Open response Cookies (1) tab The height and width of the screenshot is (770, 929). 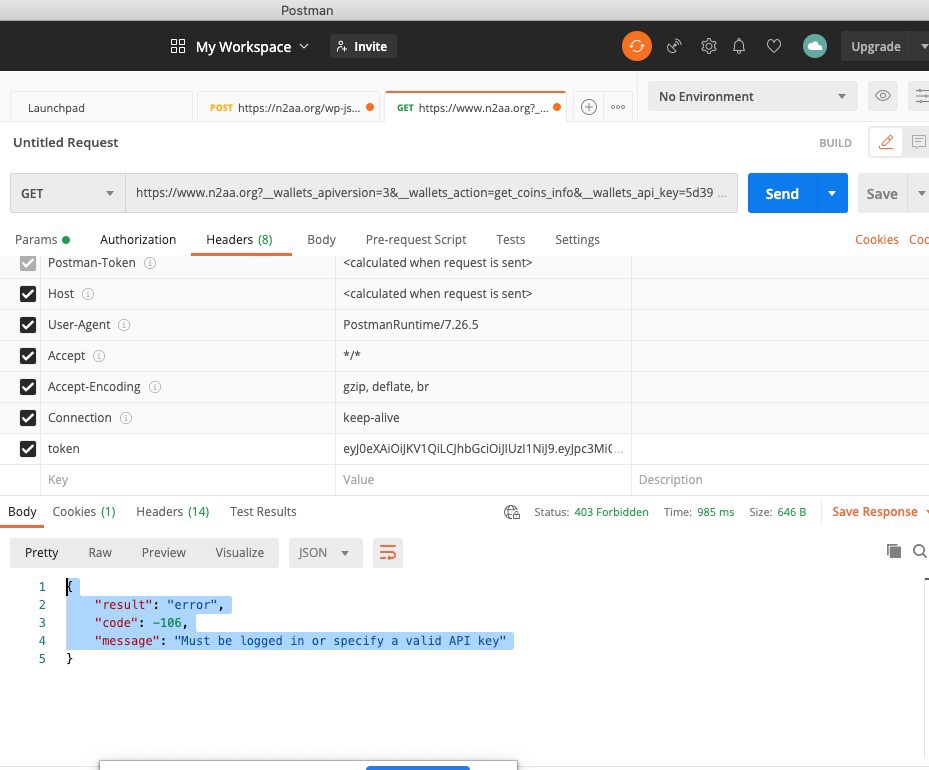(x=84, y=512)
